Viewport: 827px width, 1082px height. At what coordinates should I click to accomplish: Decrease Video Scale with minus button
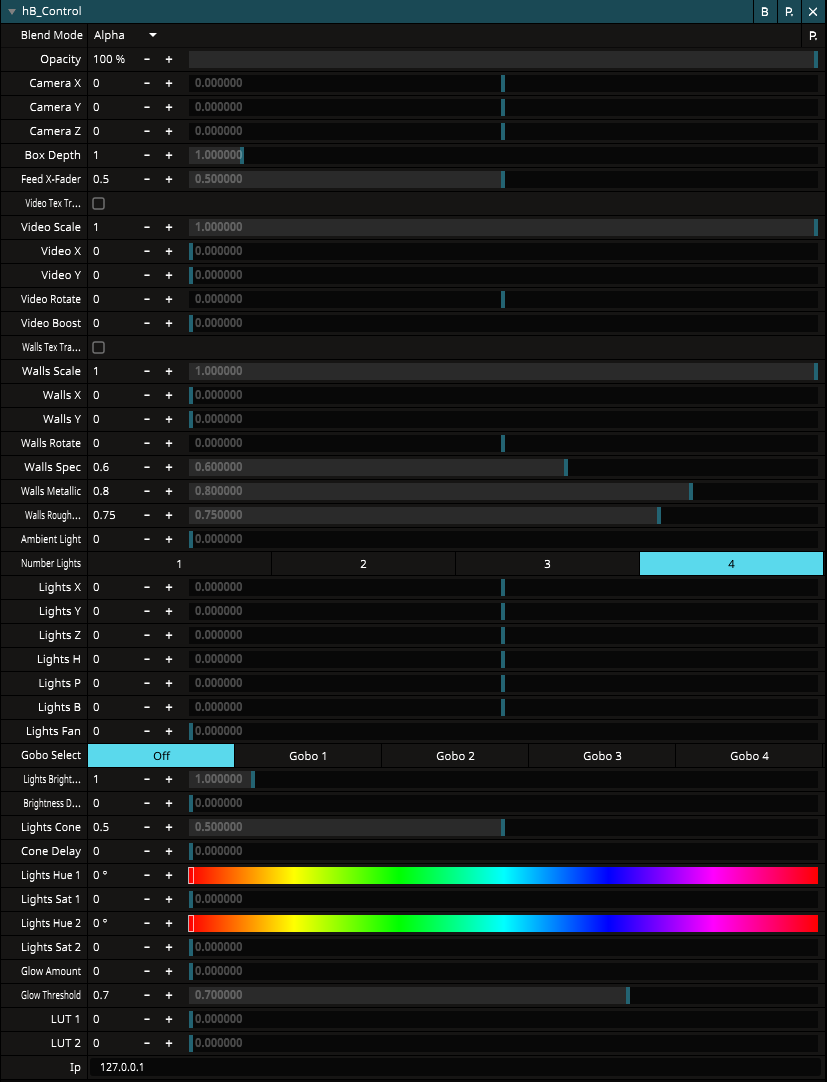(147, 227)
